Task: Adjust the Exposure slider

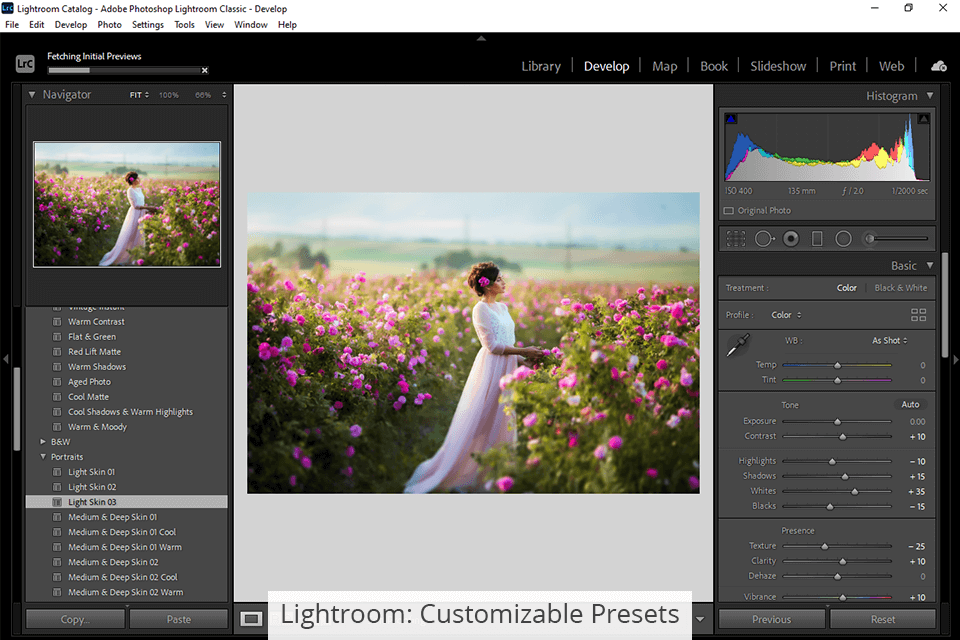Action: pyautogui.click(x=837, y=421)
